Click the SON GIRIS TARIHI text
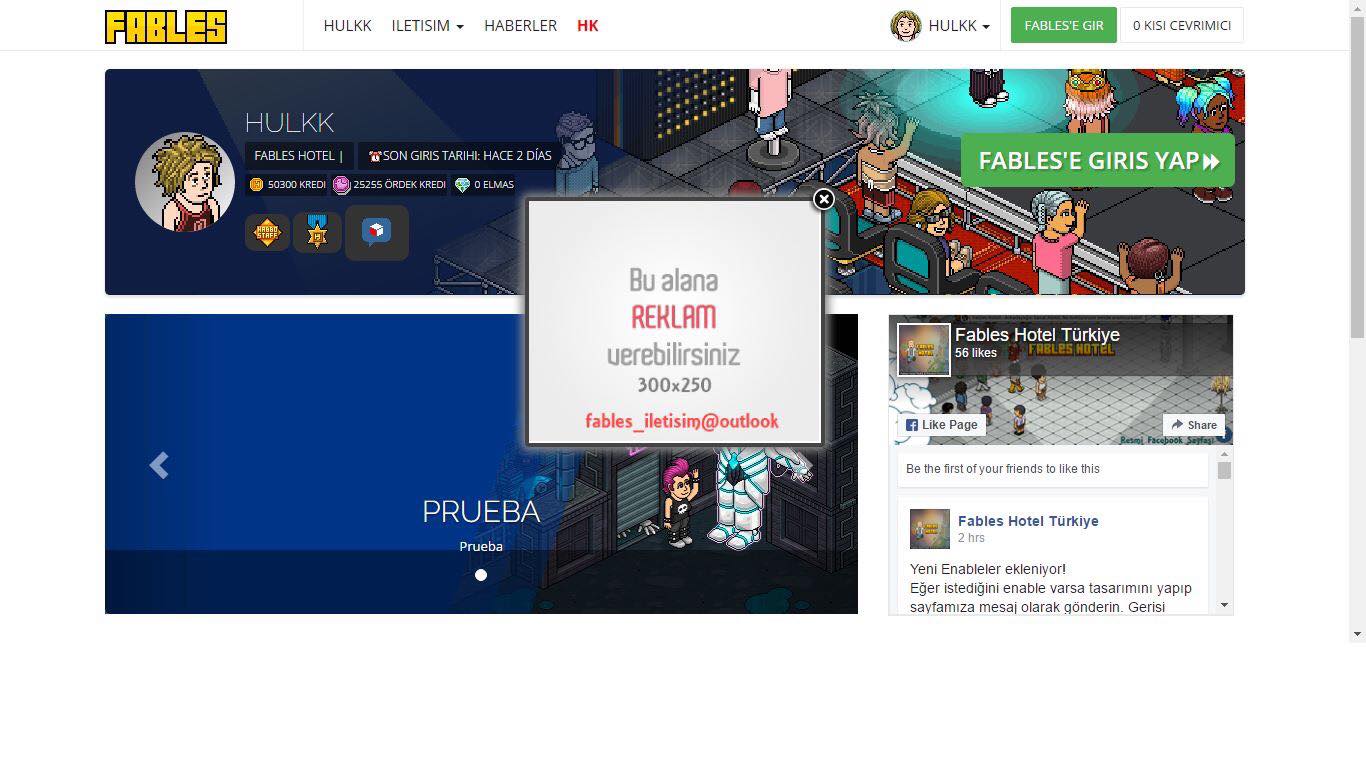This screenshot has height=768, width=1366. coord(467,156)
